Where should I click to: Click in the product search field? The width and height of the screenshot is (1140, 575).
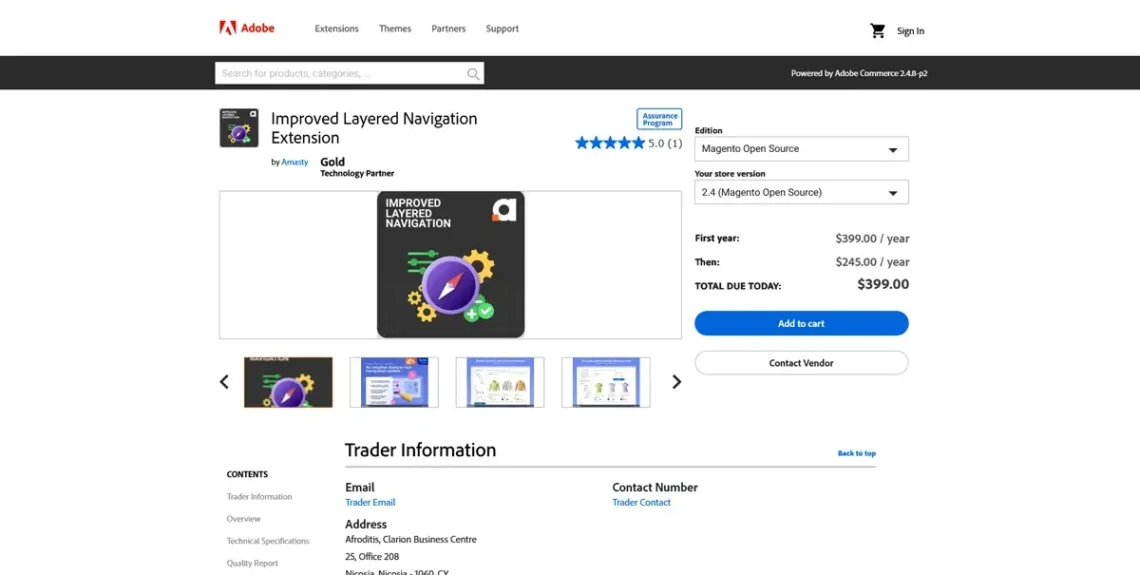(340, 73)
